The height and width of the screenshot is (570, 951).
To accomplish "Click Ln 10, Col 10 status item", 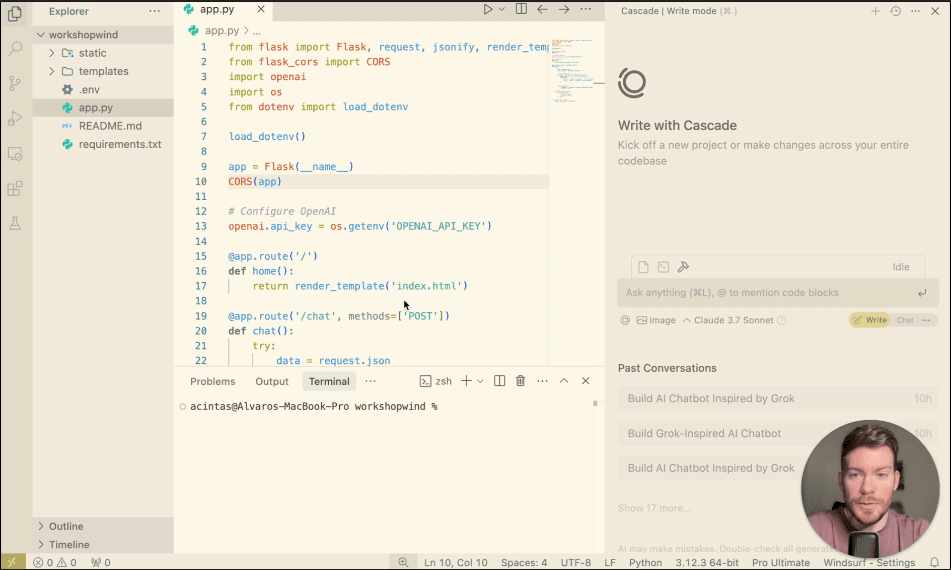I will 455,562.
